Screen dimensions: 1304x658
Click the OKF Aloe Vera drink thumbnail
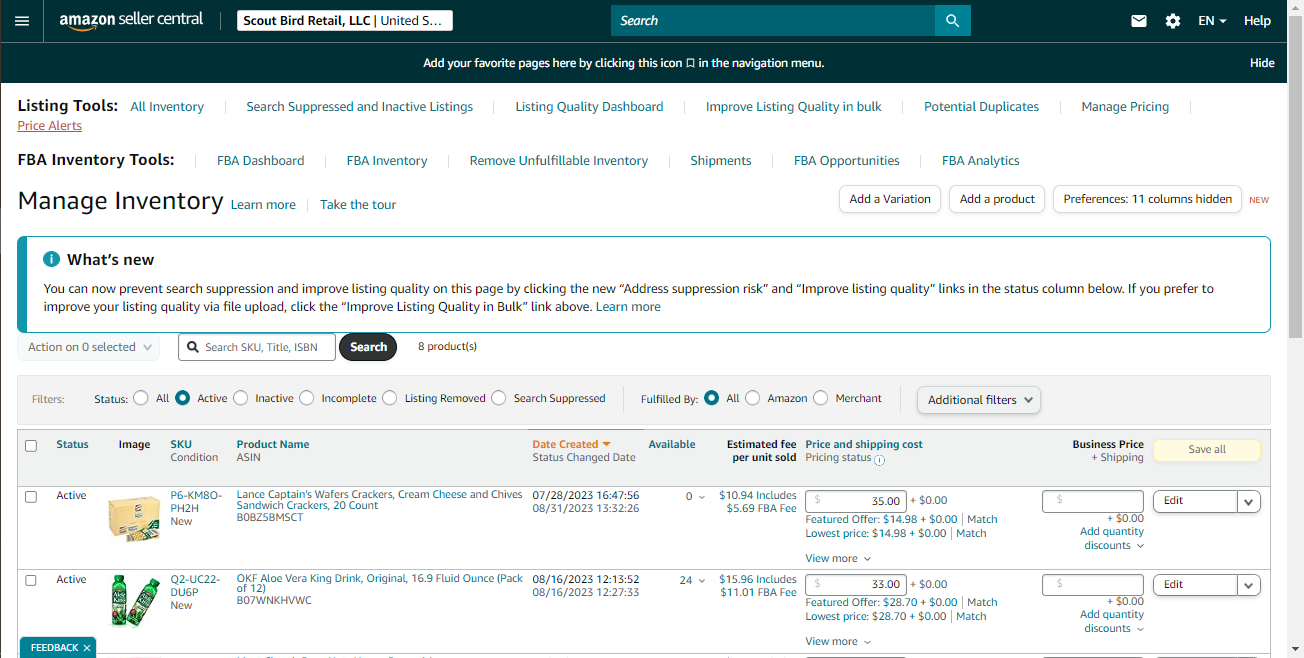pyautogui.click(x=134, y=602)
